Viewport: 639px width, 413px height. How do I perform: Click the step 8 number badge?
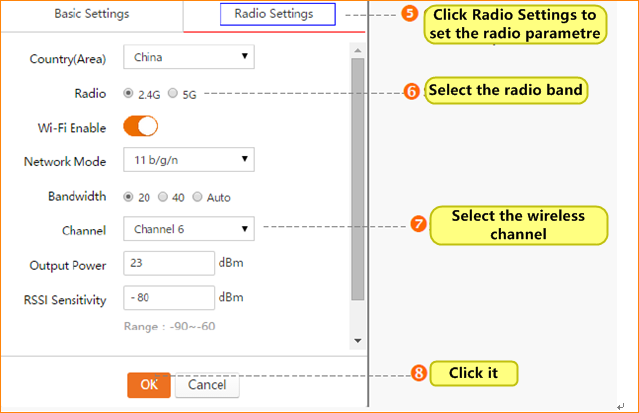point(419,373)
